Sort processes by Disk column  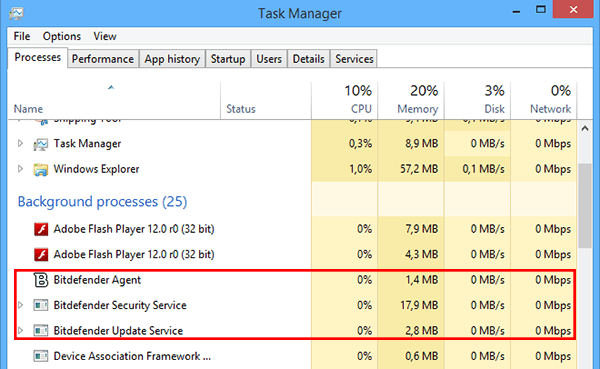coord(478,100)
